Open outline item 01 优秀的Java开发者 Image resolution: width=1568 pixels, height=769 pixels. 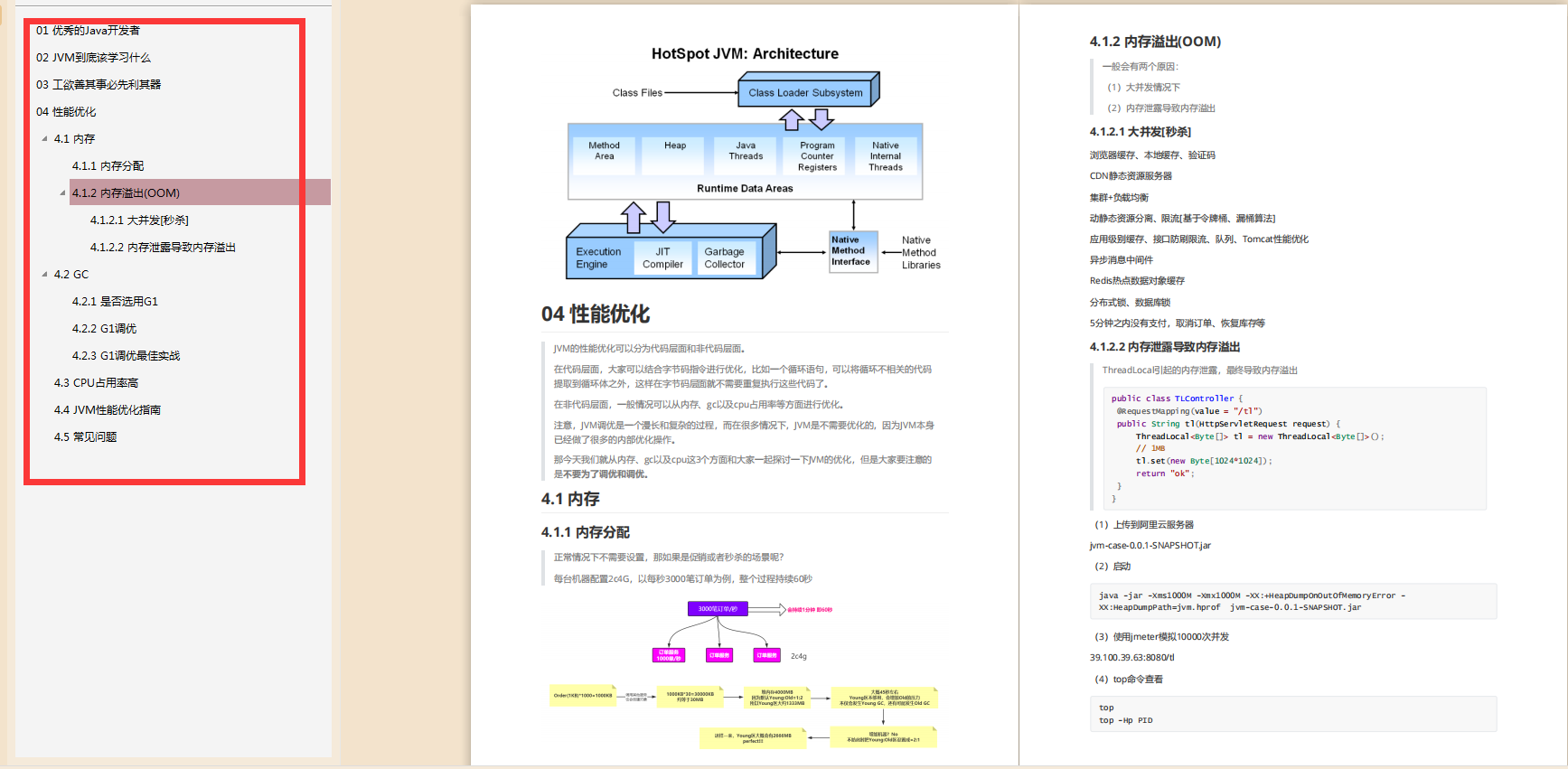point(88,30)
